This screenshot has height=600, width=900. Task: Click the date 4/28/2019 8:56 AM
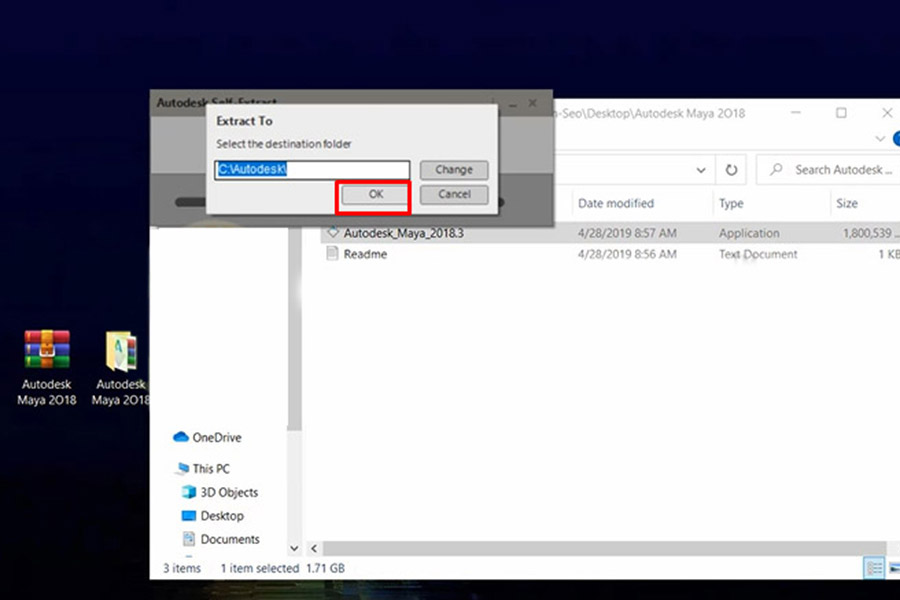[627, 254]
